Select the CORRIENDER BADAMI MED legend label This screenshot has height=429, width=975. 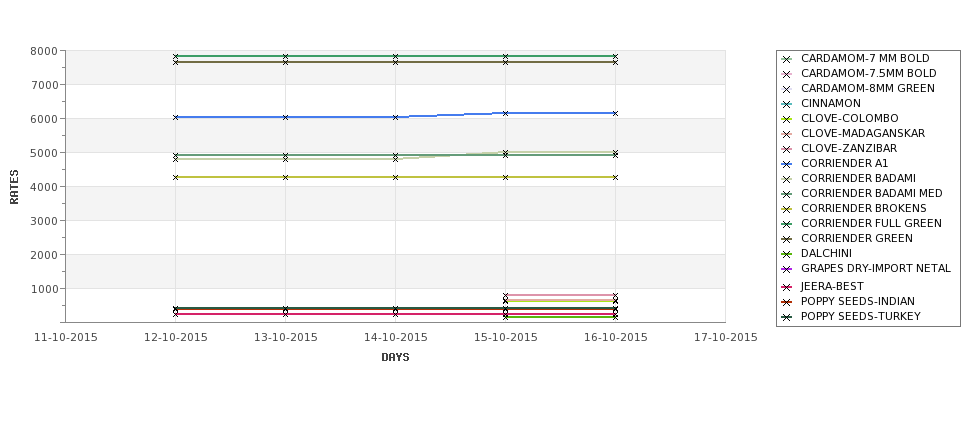[871, 193]
